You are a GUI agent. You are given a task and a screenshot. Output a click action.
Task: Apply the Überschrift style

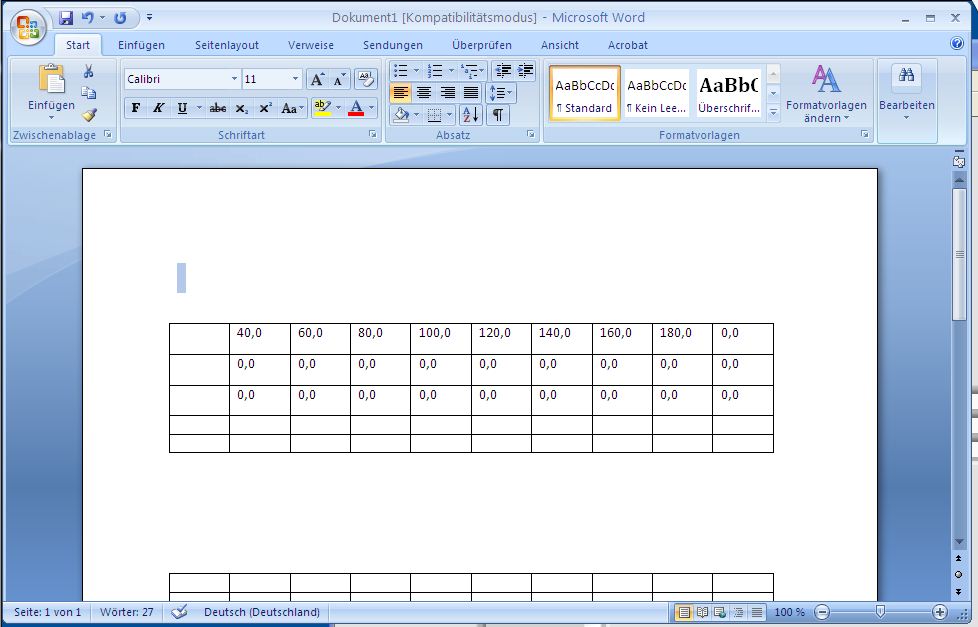[x=729, y=93]
